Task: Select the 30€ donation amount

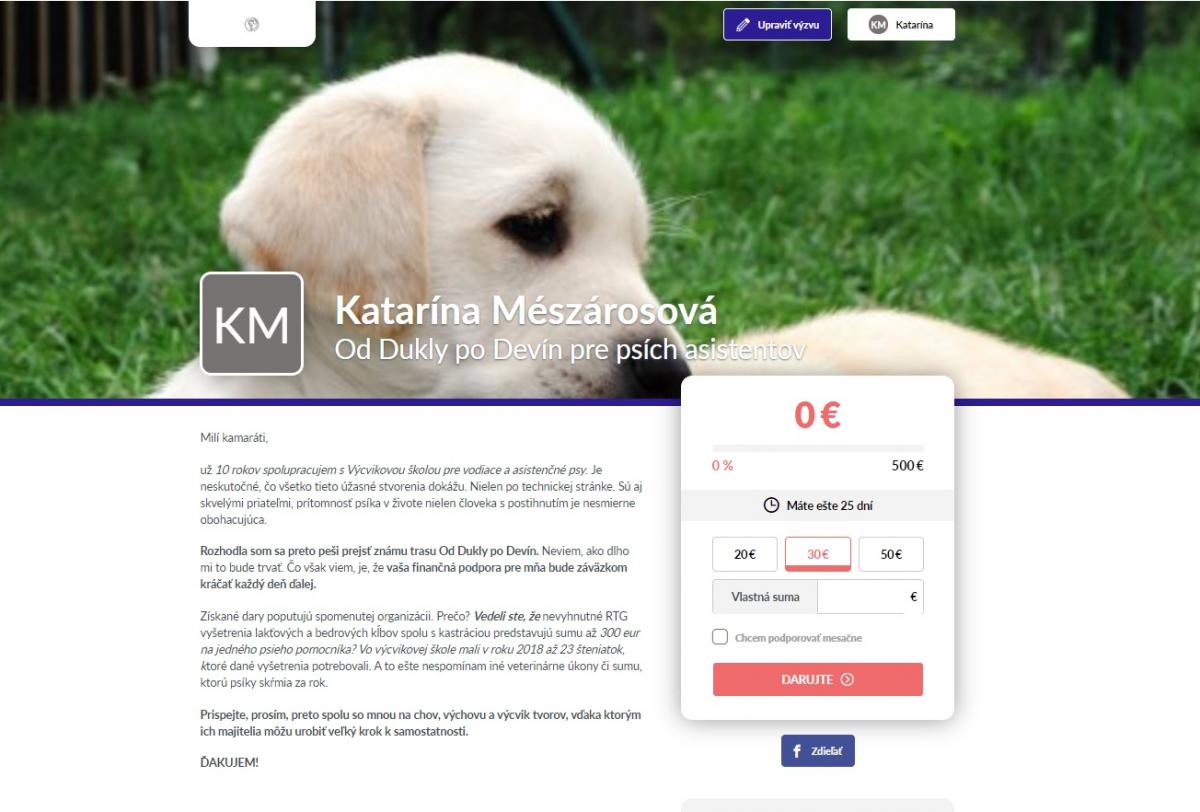Action: tap(818, 554)
